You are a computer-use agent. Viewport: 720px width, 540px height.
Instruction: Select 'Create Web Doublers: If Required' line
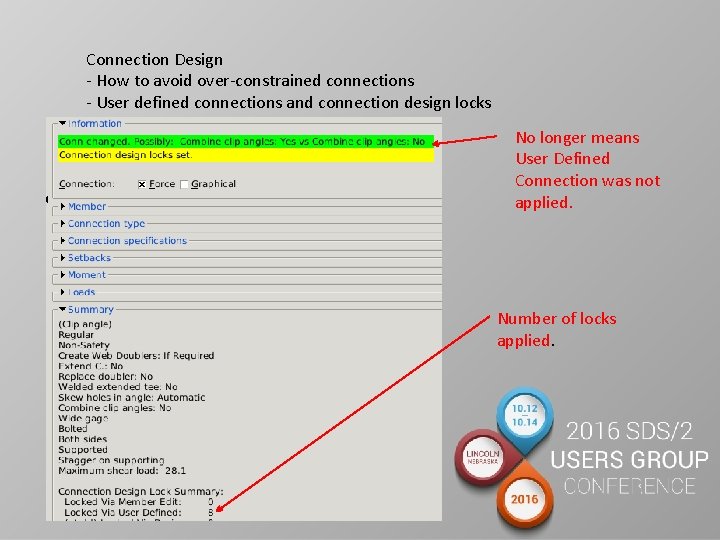click(x=136, y=355)
